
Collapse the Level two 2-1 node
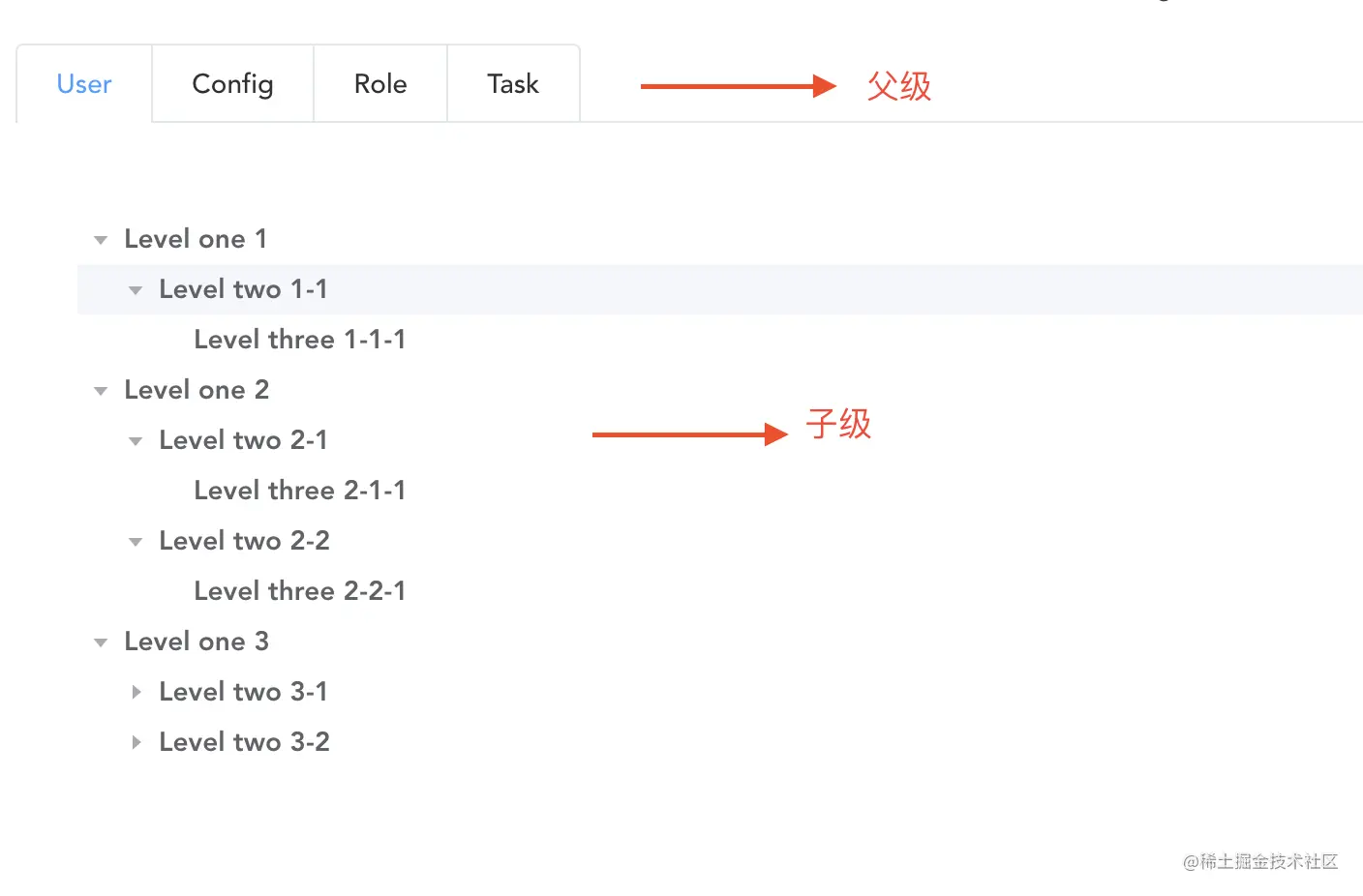coord(135,440)
